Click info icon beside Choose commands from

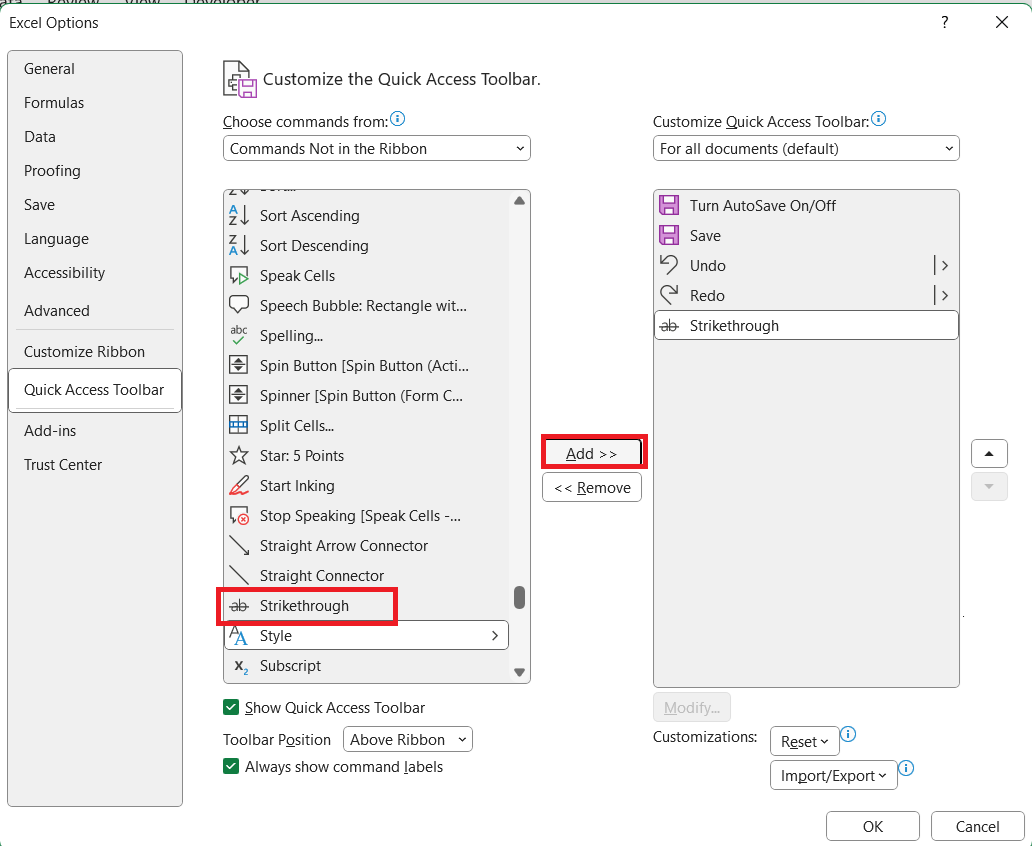coord(397,119)
